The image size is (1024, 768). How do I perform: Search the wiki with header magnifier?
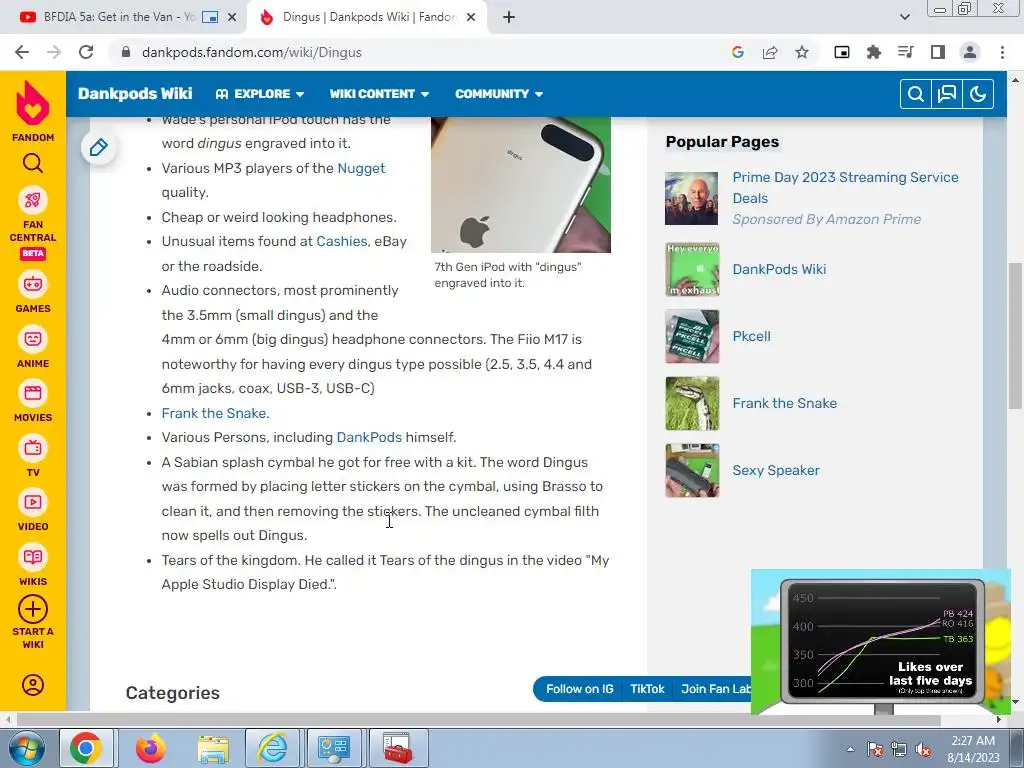[916, 94]
